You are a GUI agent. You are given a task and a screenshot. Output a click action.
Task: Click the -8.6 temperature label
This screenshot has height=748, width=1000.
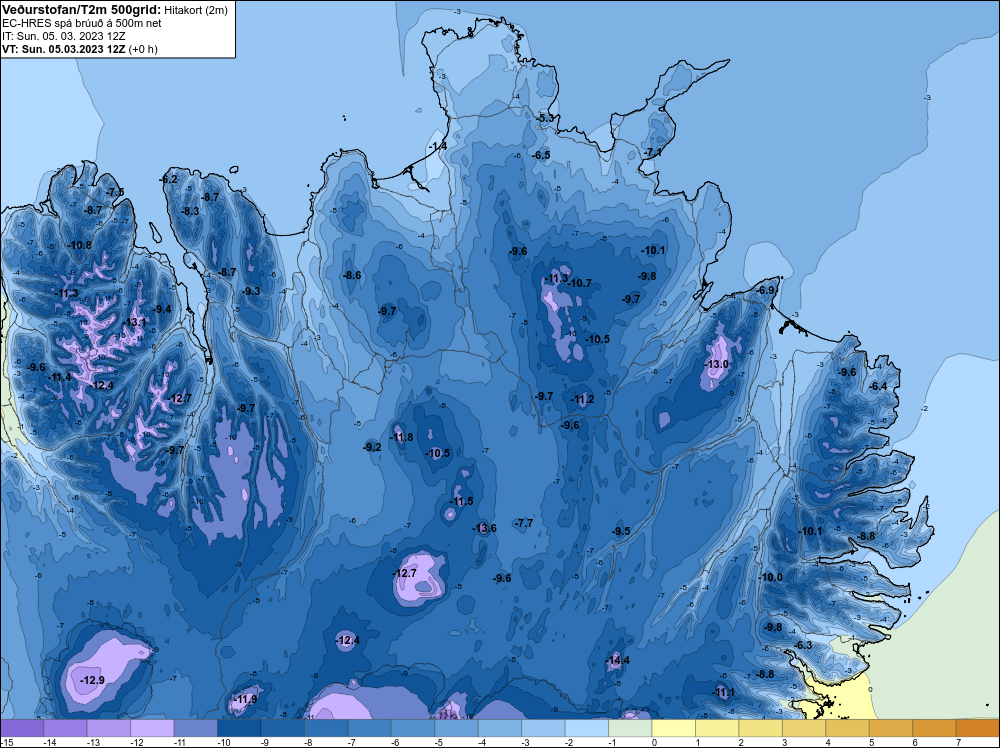(352, 275)
